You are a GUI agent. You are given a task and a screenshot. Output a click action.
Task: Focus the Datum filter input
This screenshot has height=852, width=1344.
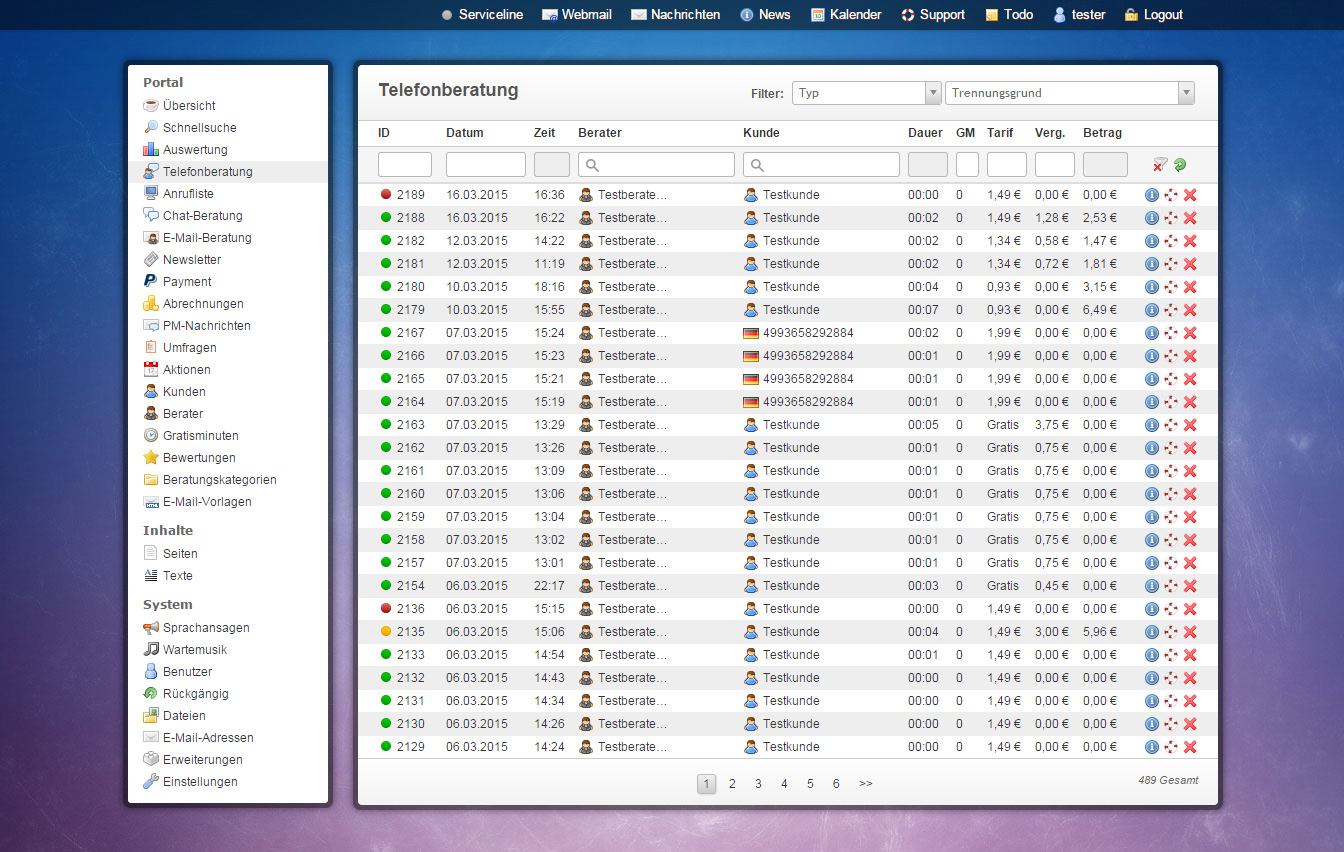click(486, 165)
